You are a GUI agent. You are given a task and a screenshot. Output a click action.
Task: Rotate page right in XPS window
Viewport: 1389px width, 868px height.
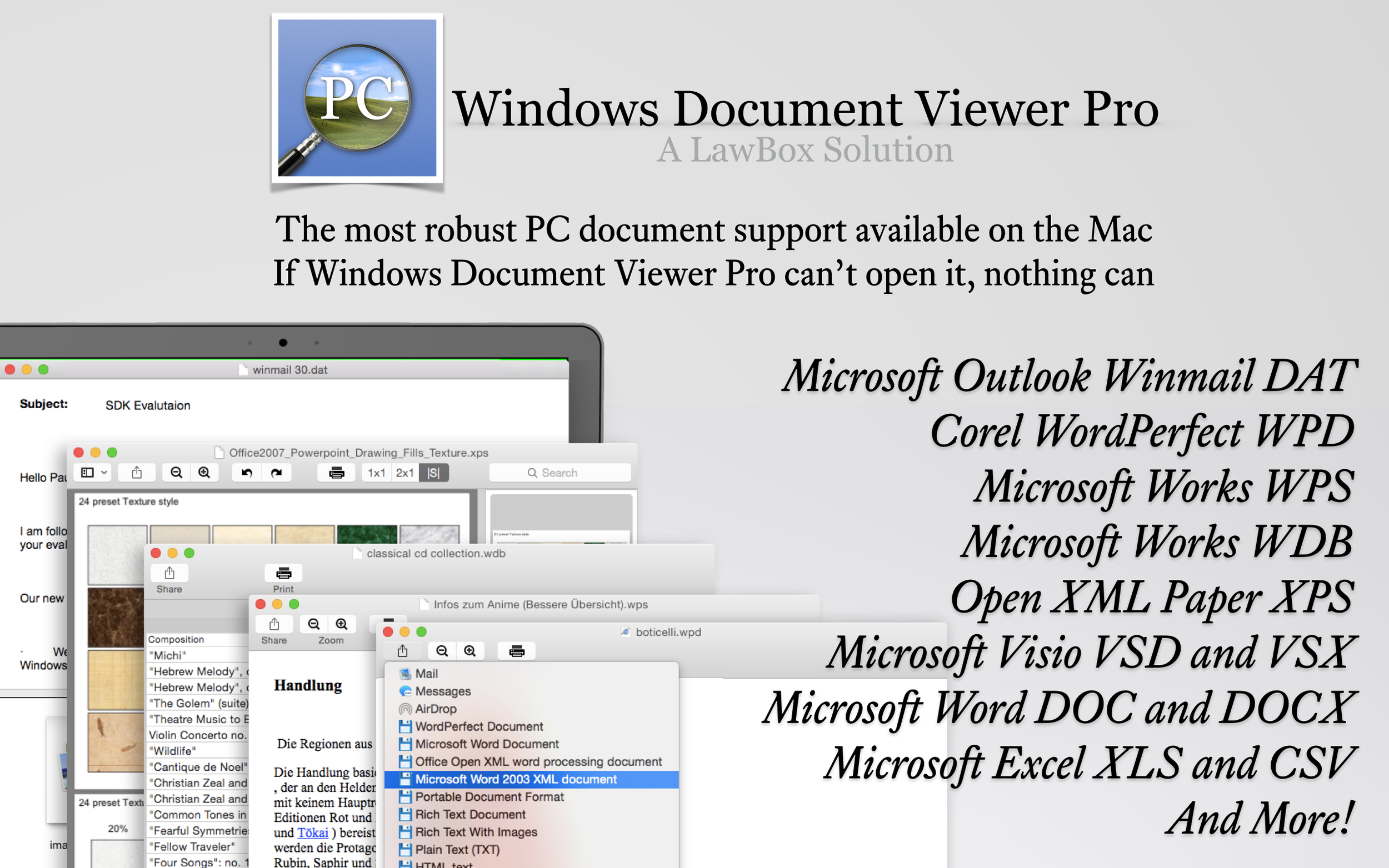(276, 473)
